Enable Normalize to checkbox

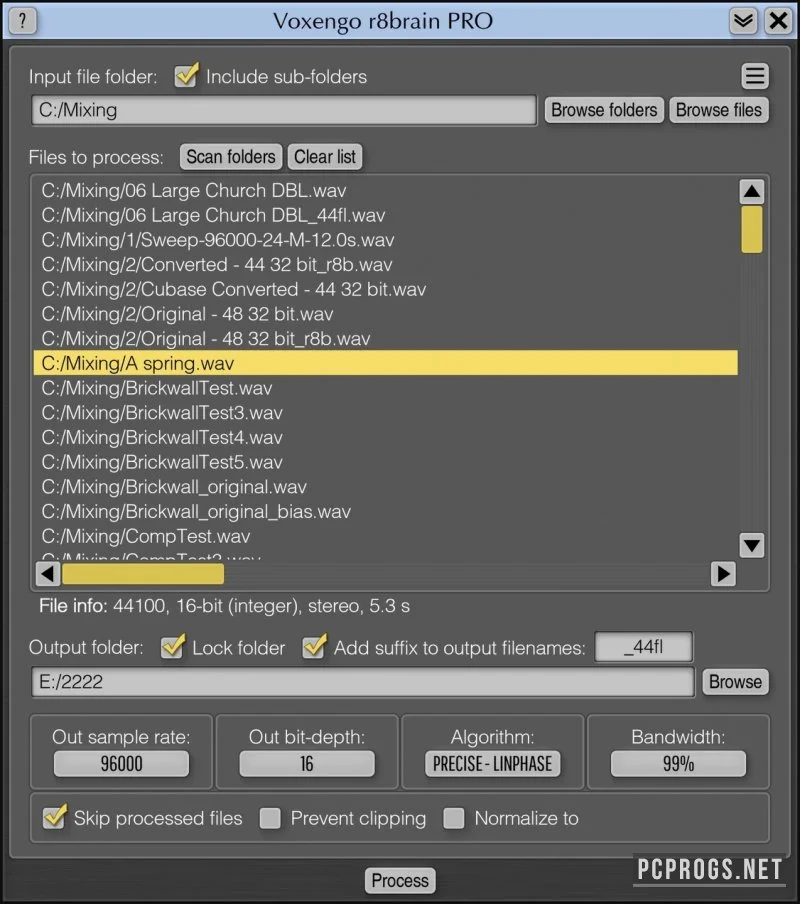pyautogui.click(x=454, y=818)
